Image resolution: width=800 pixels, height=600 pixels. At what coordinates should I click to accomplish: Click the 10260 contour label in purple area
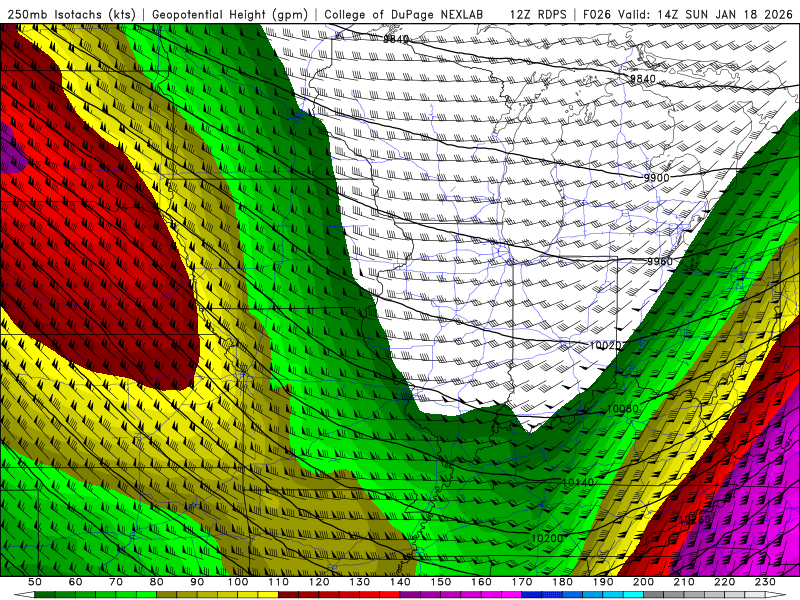click(694, 519)
